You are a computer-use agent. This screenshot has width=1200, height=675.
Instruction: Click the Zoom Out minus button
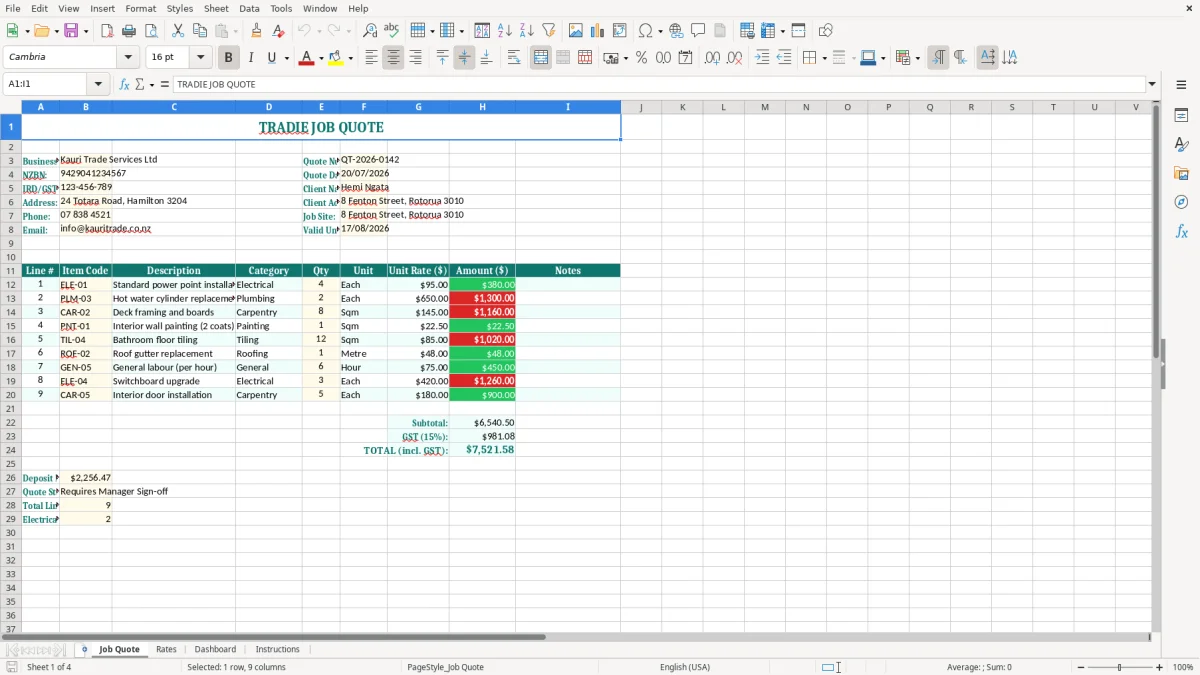[x=1080, y=667]
